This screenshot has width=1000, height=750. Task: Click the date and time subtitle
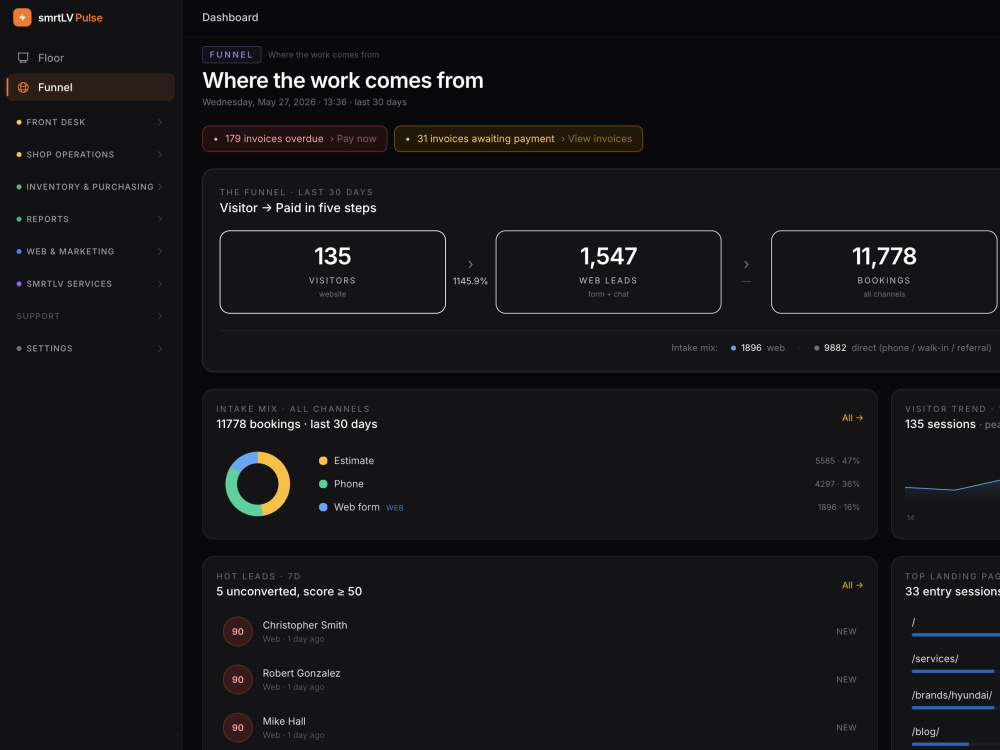(x=304, y=102)
